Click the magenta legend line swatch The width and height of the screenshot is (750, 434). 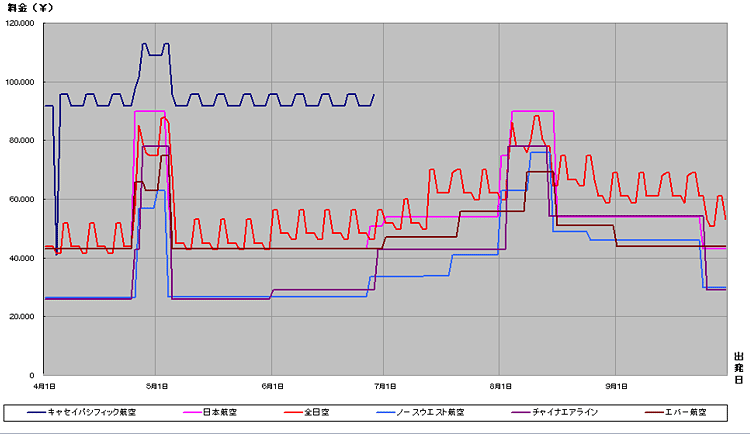pos(192,412)
